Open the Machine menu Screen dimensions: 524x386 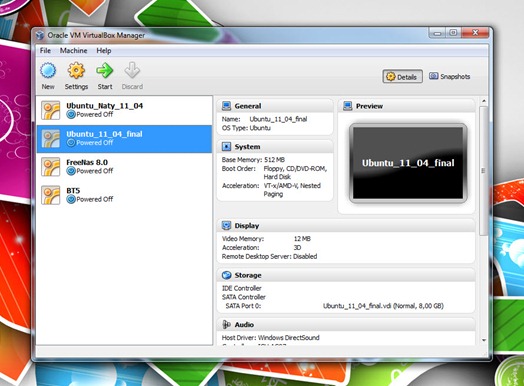(74, 50)
